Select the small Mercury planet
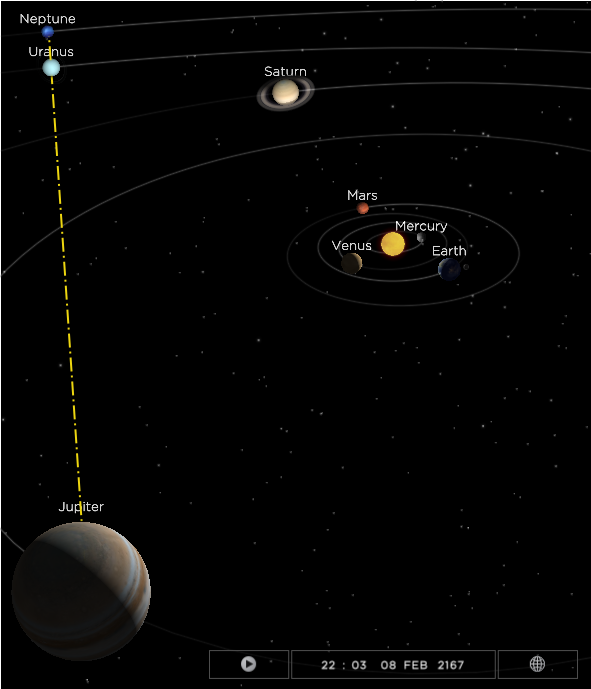The height and width of the screenshot is (689, 591). [x=421, y=238]
